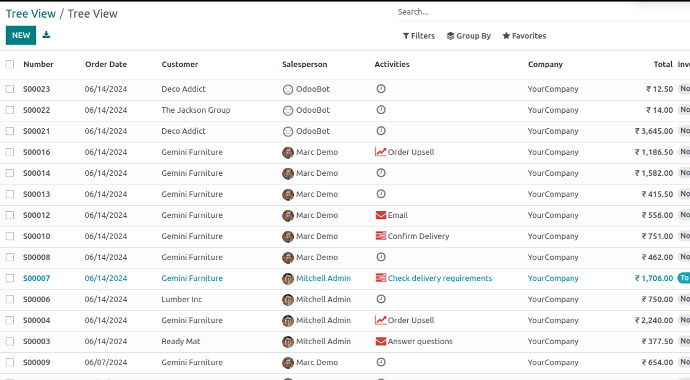This screenshot has width=690, height=380.
Task: Open the activity clock icon for S00008
Action: coord(381,257)
